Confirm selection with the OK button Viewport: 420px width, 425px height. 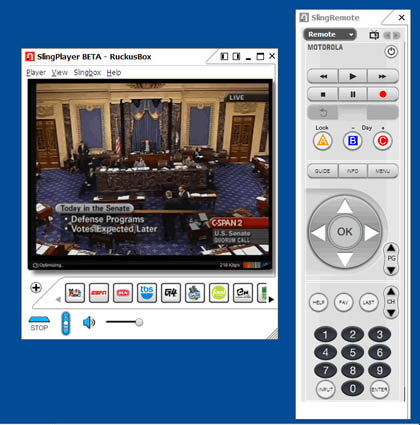(345, 232)
